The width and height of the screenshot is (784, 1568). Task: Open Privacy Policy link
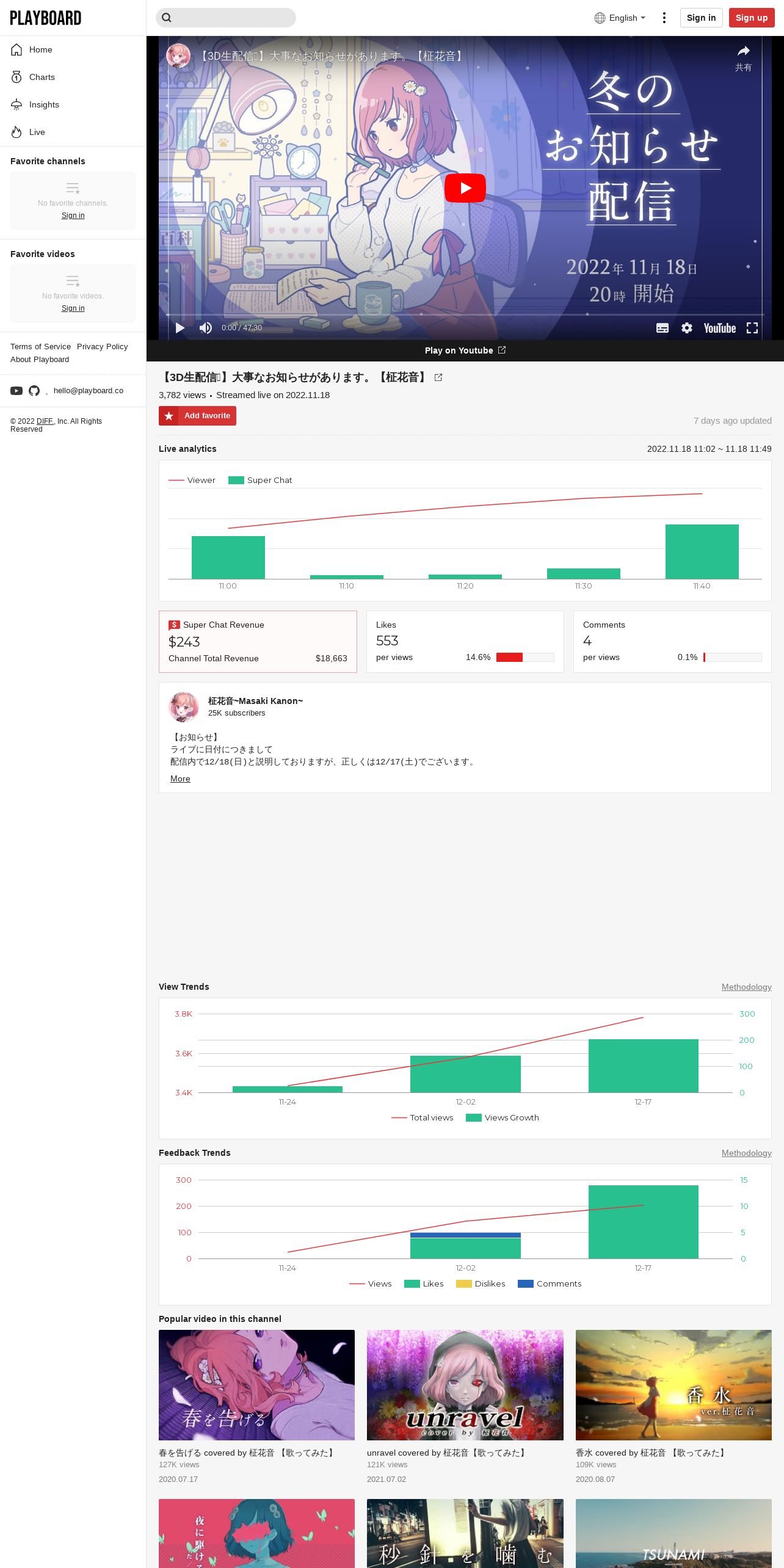coord(103,346)
